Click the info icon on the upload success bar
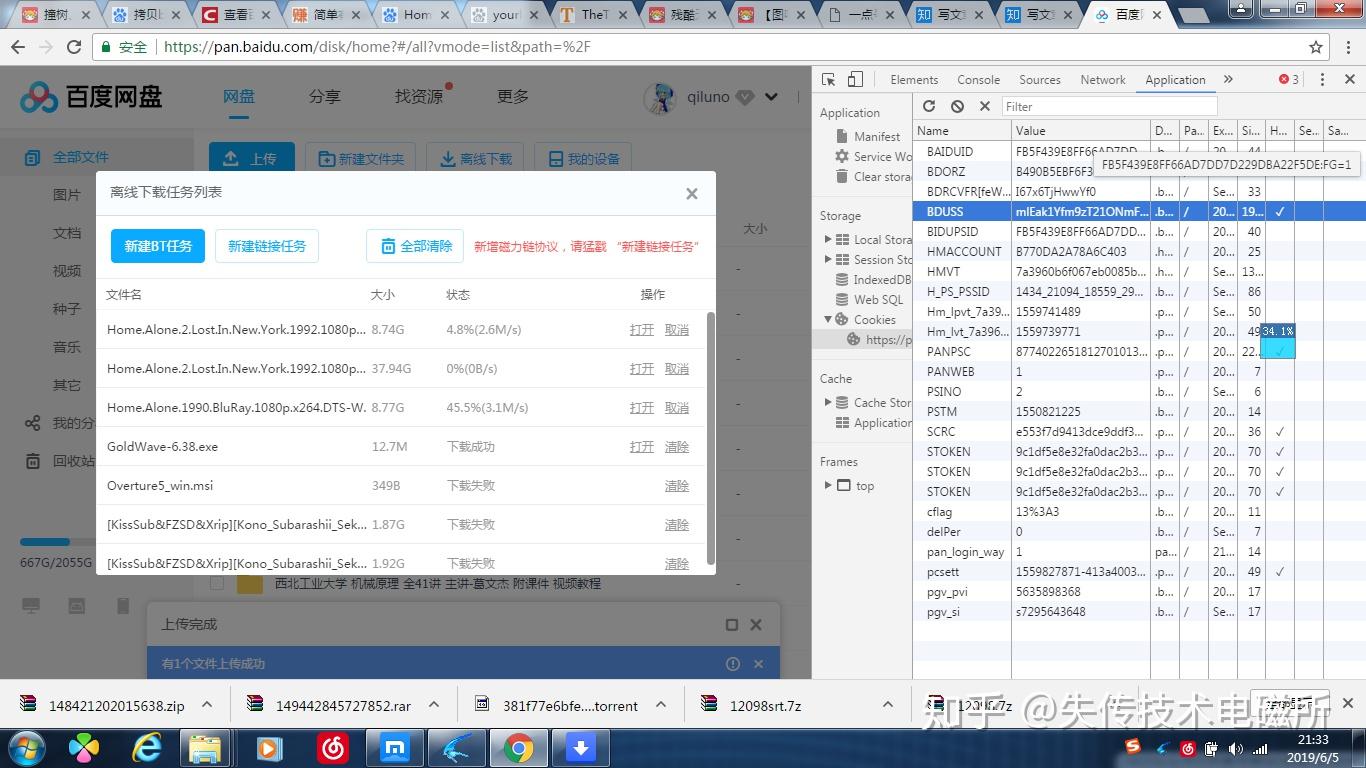Viewport: 1366px width, 768px height. point(733,664)
